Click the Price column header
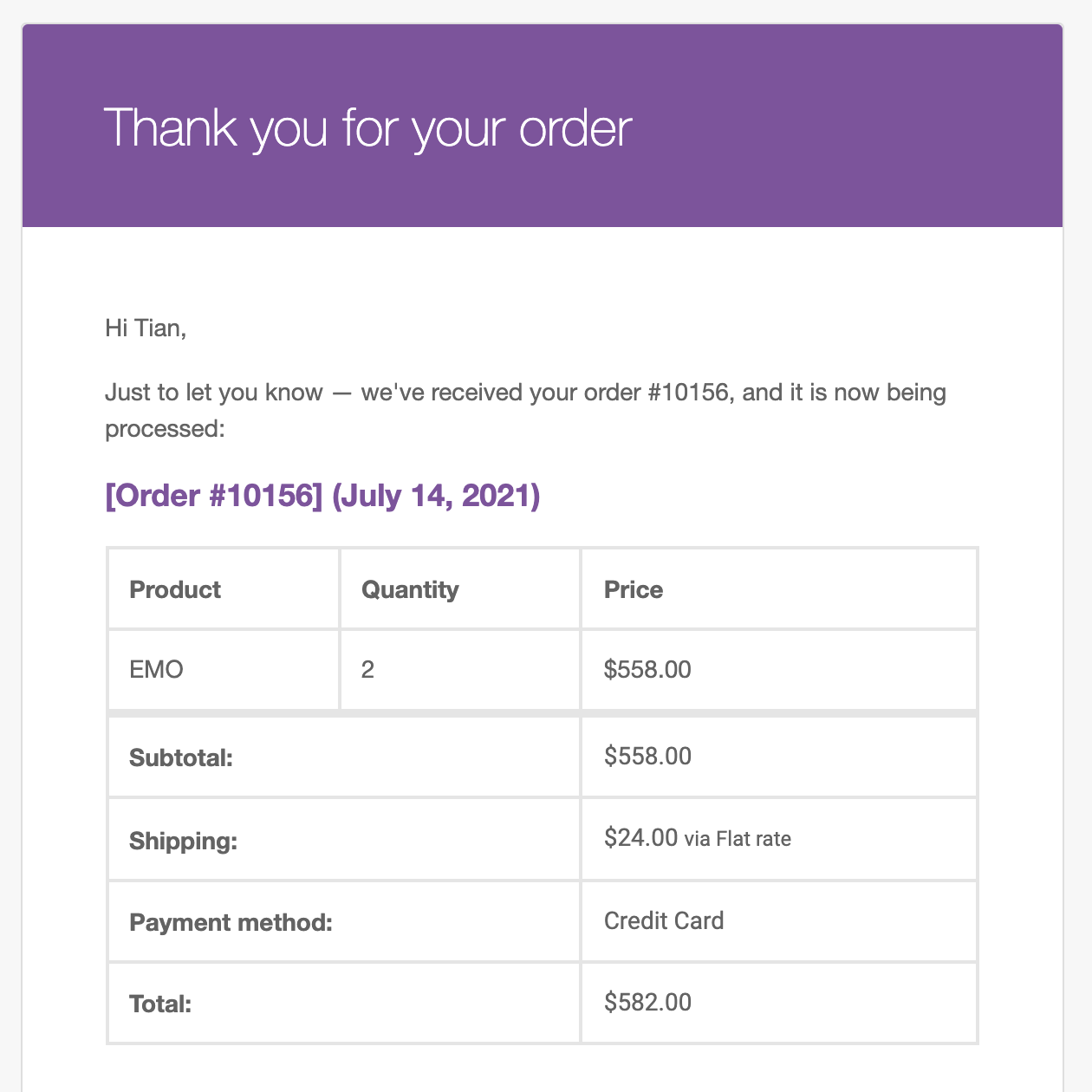The height and width of the screenshot is (1092, 1092). coord(634,589)
